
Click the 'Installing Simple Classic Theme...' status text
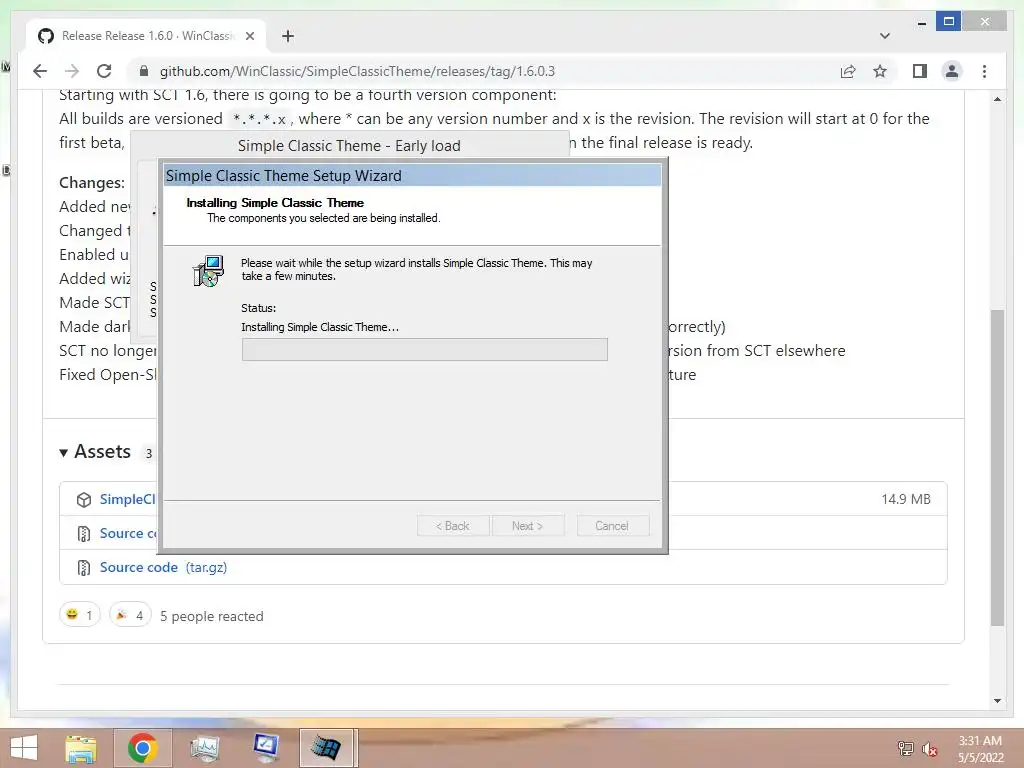320,327
